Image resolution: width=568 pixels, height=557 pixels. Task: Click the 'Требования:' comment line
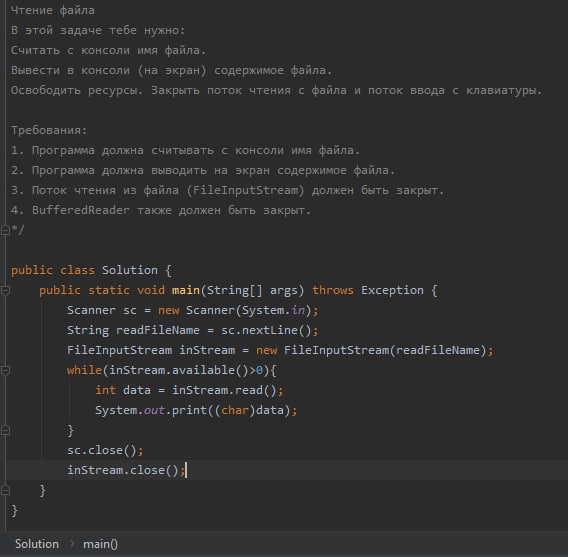click(x=49, y=130)
